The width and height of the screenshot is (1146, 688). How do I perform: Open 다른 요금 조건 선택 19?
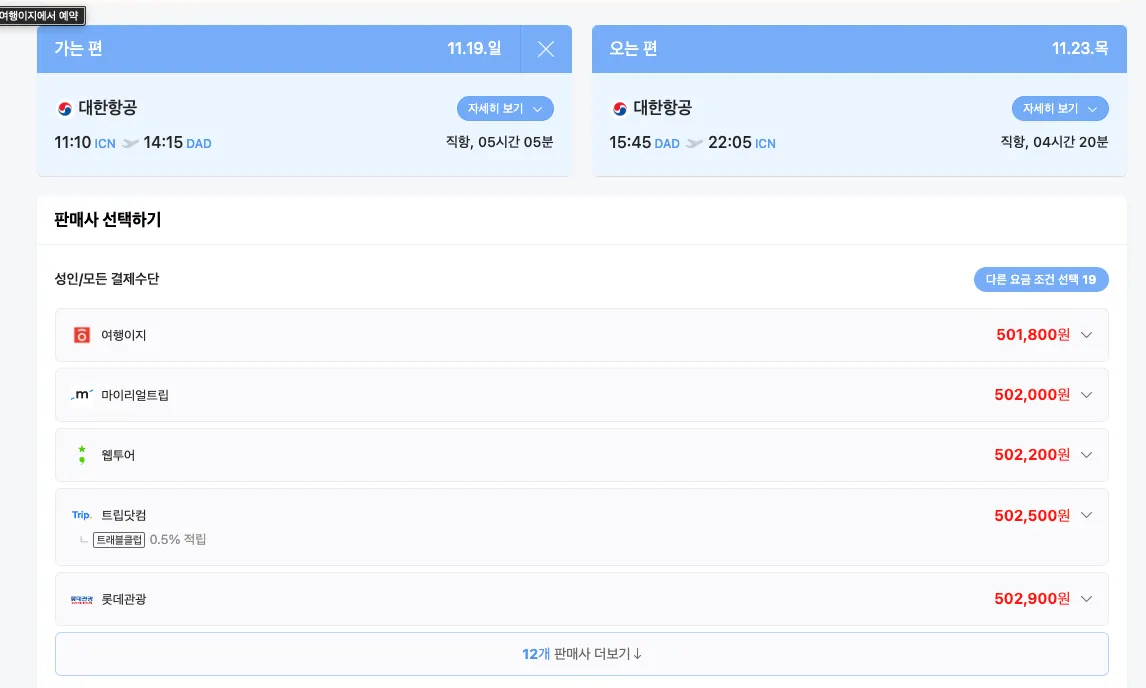tap(1041, 279)
